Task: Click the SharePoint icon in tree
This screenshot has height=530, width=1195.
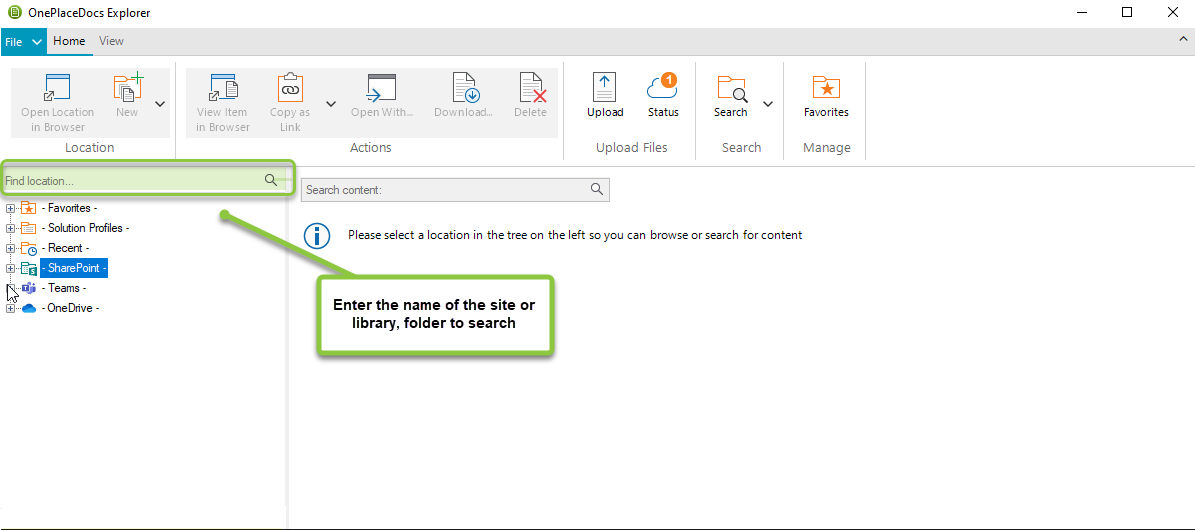Action: (29, 268)
